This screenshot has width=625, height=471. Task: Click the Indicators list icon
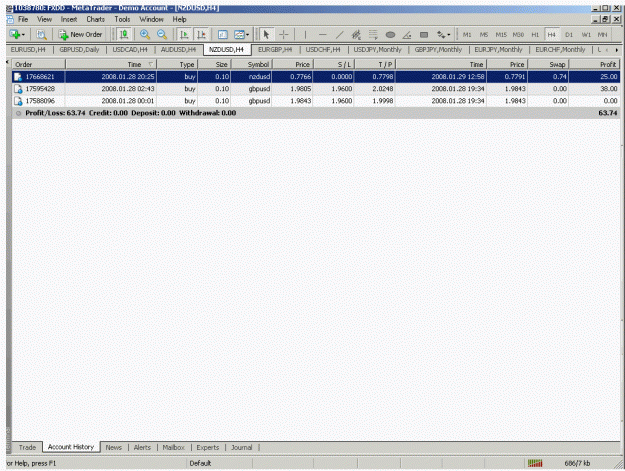coord(222,35)
